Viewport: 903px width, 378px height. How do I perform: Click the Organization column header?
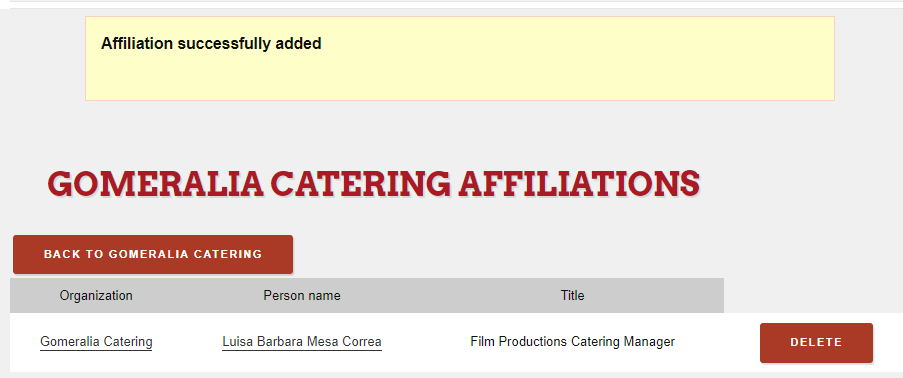click(x=96, y=296)
